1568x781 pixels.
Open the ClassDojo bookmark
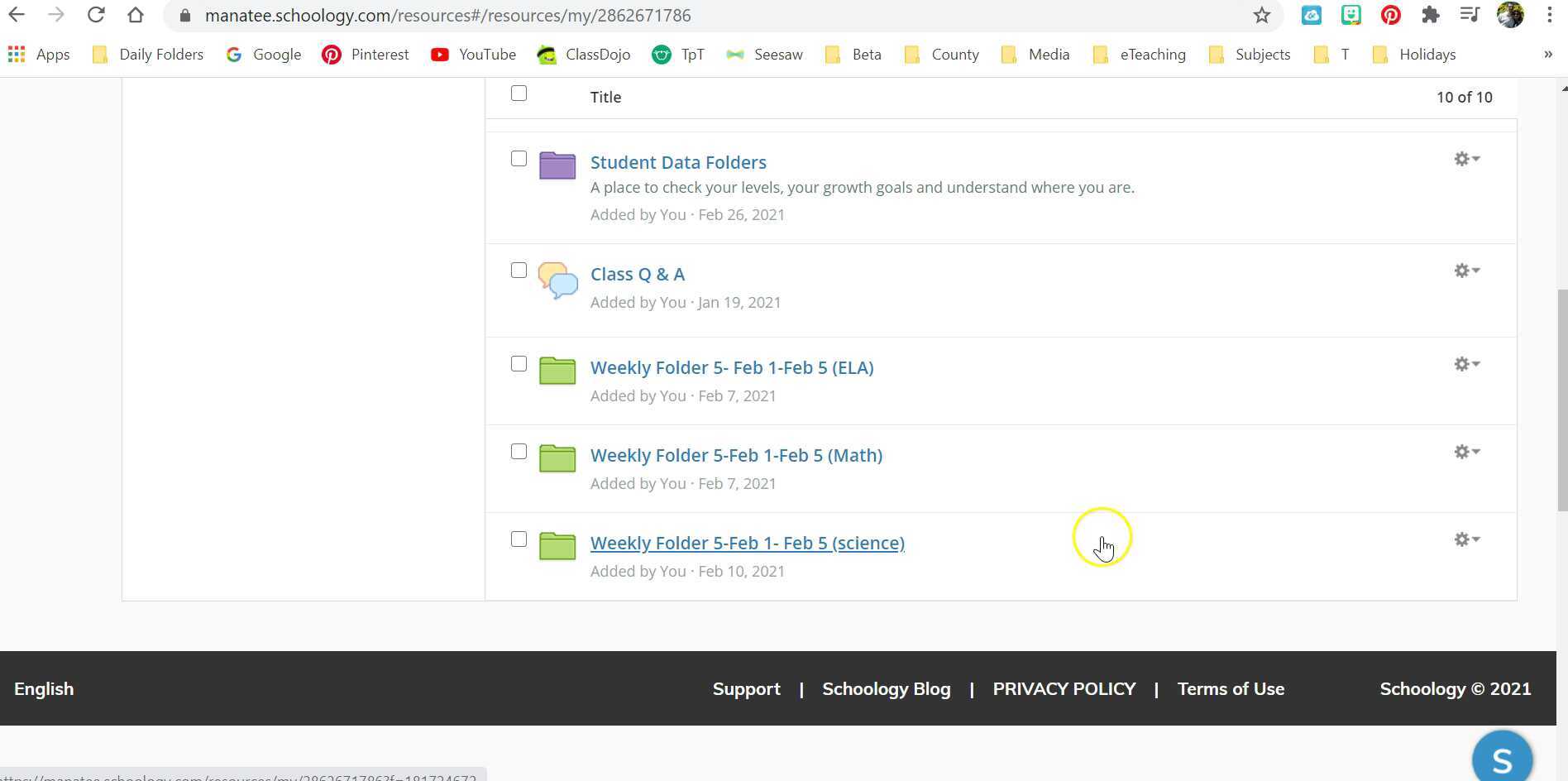[x=584, y=54]
